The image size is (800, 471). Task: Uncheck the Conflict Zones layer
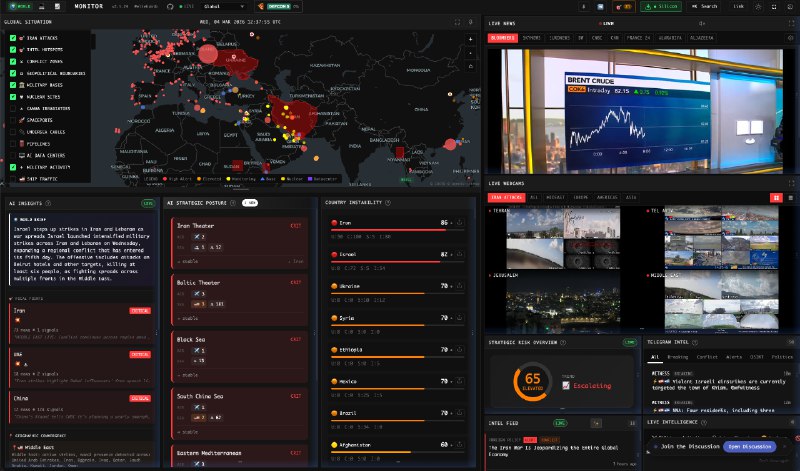click(13, 61)
